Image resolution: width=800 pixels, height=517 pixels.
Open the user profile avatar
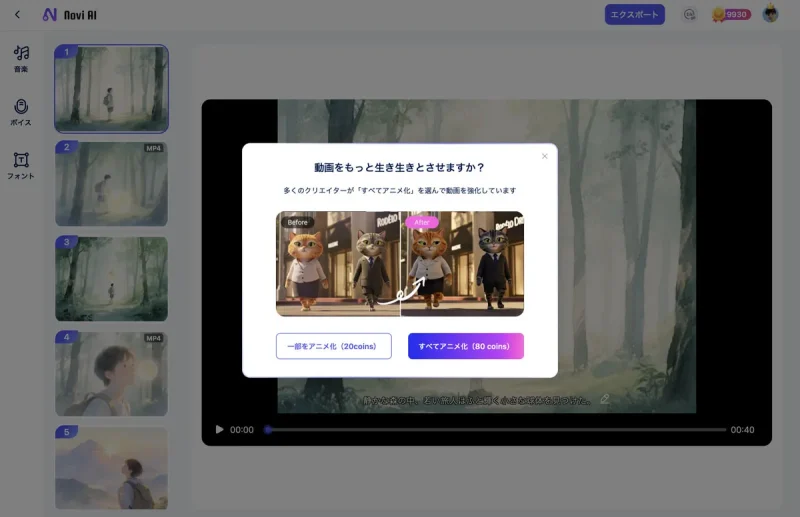coord(770,15)
